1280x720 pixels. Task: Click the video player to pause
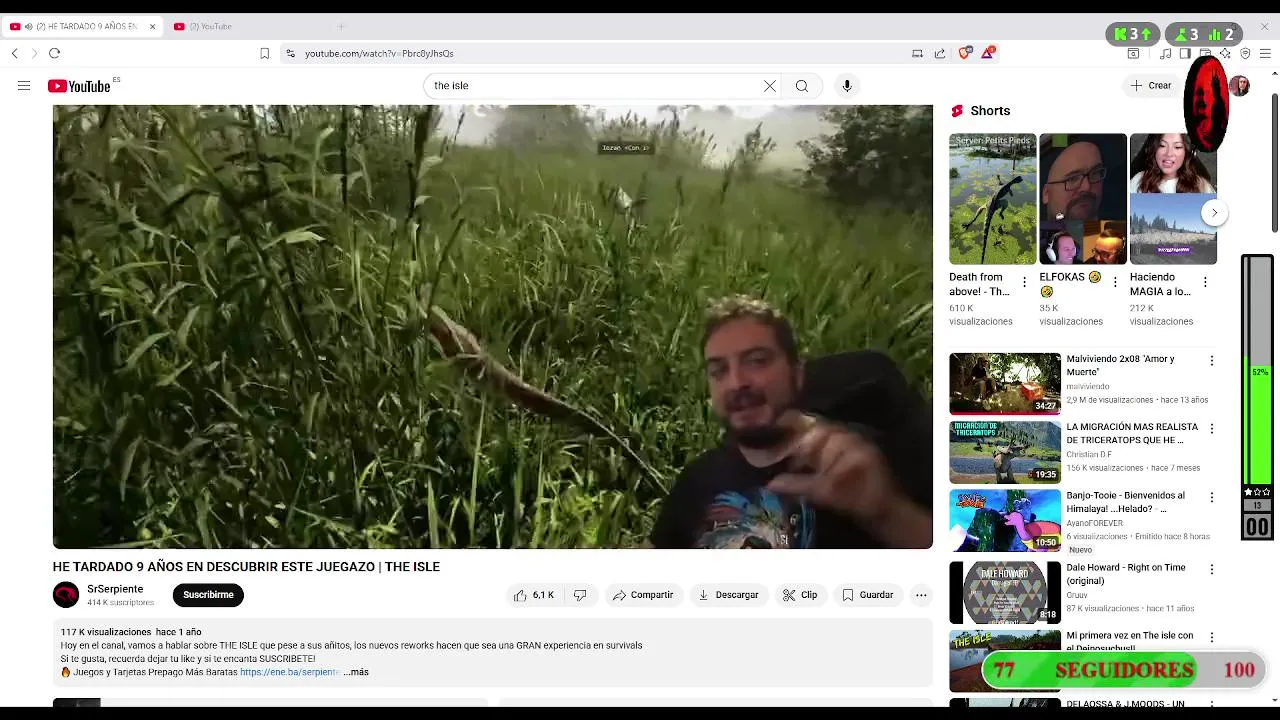coord(493,327)
